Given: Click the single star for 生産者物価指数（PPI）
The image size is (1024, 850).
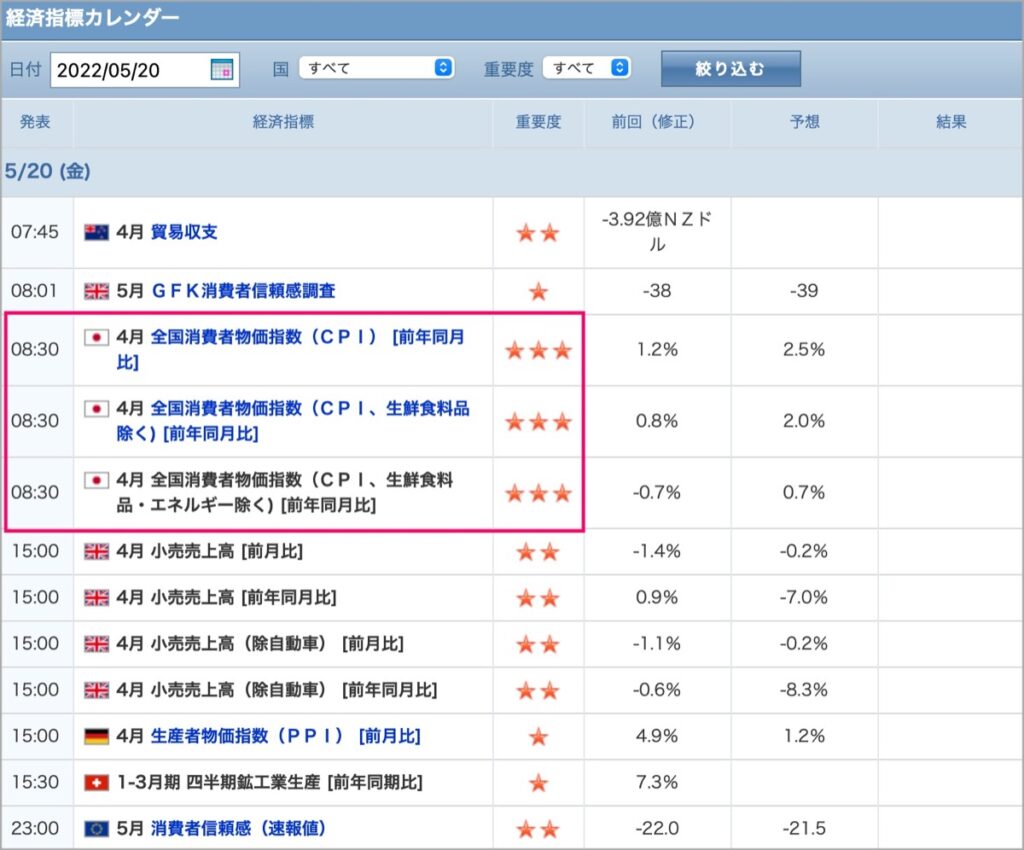Looking at the screenshot, I should coord(538,737).
